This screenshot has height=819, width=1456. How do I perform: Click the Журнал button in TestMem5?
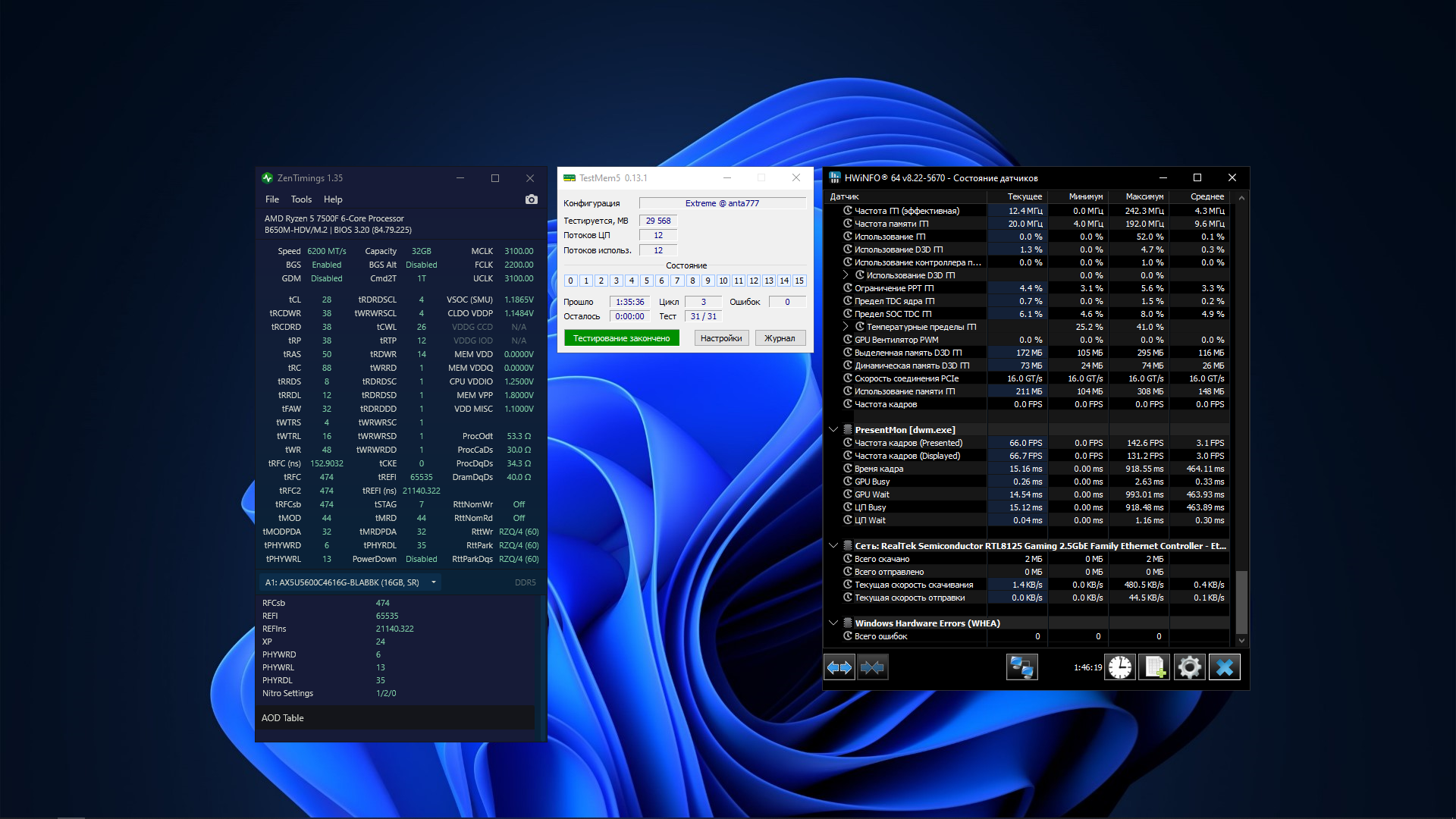(780, 338)
